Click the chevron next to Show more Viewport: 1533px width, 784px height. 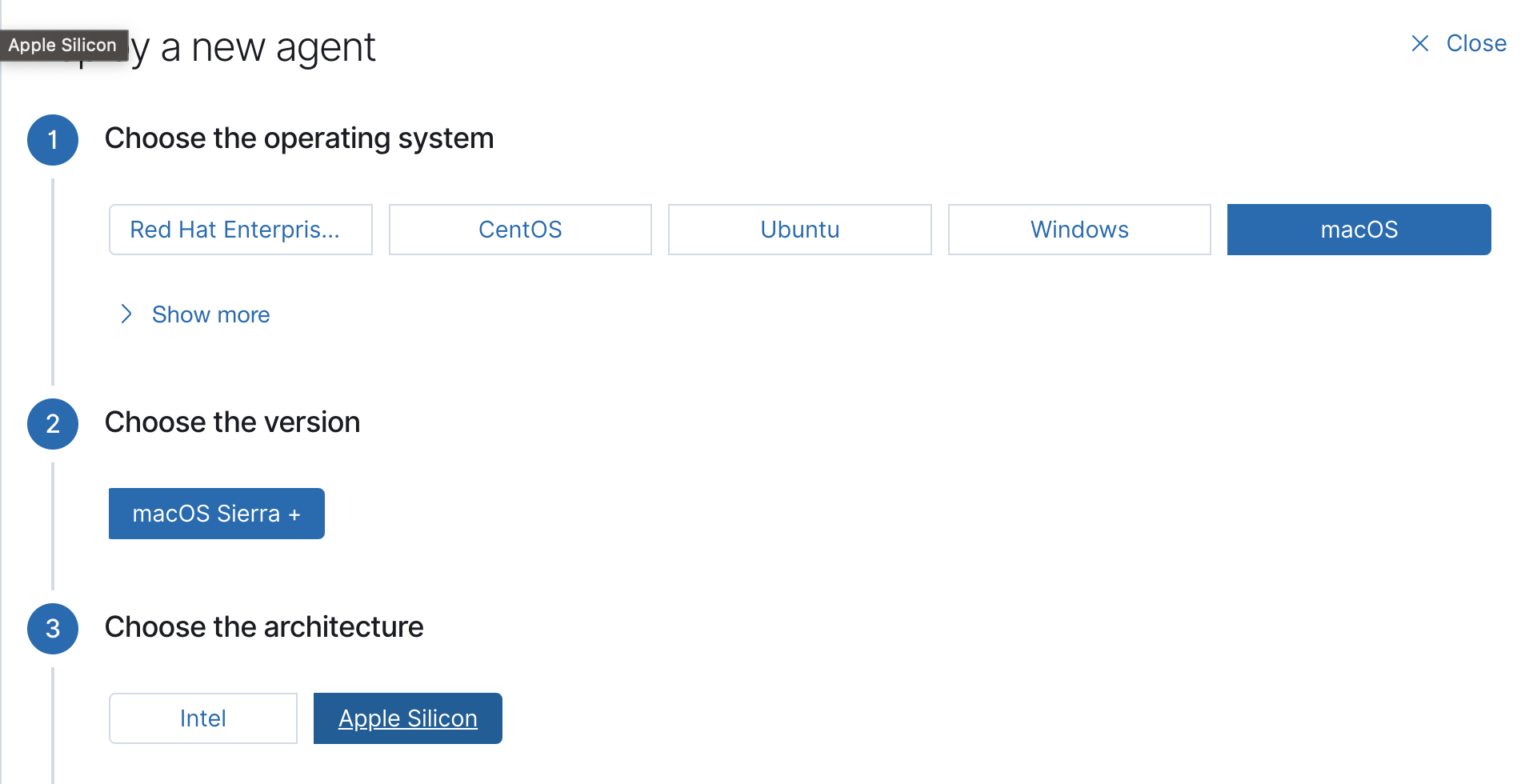tap(126, 314)
